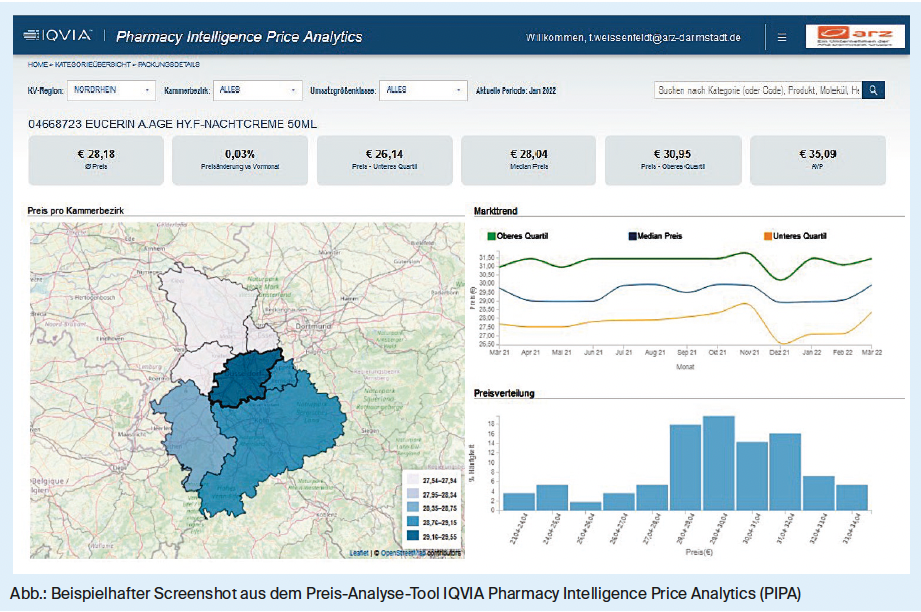Click the shortest histogram bar in Preisverteilung

point(586,506)
